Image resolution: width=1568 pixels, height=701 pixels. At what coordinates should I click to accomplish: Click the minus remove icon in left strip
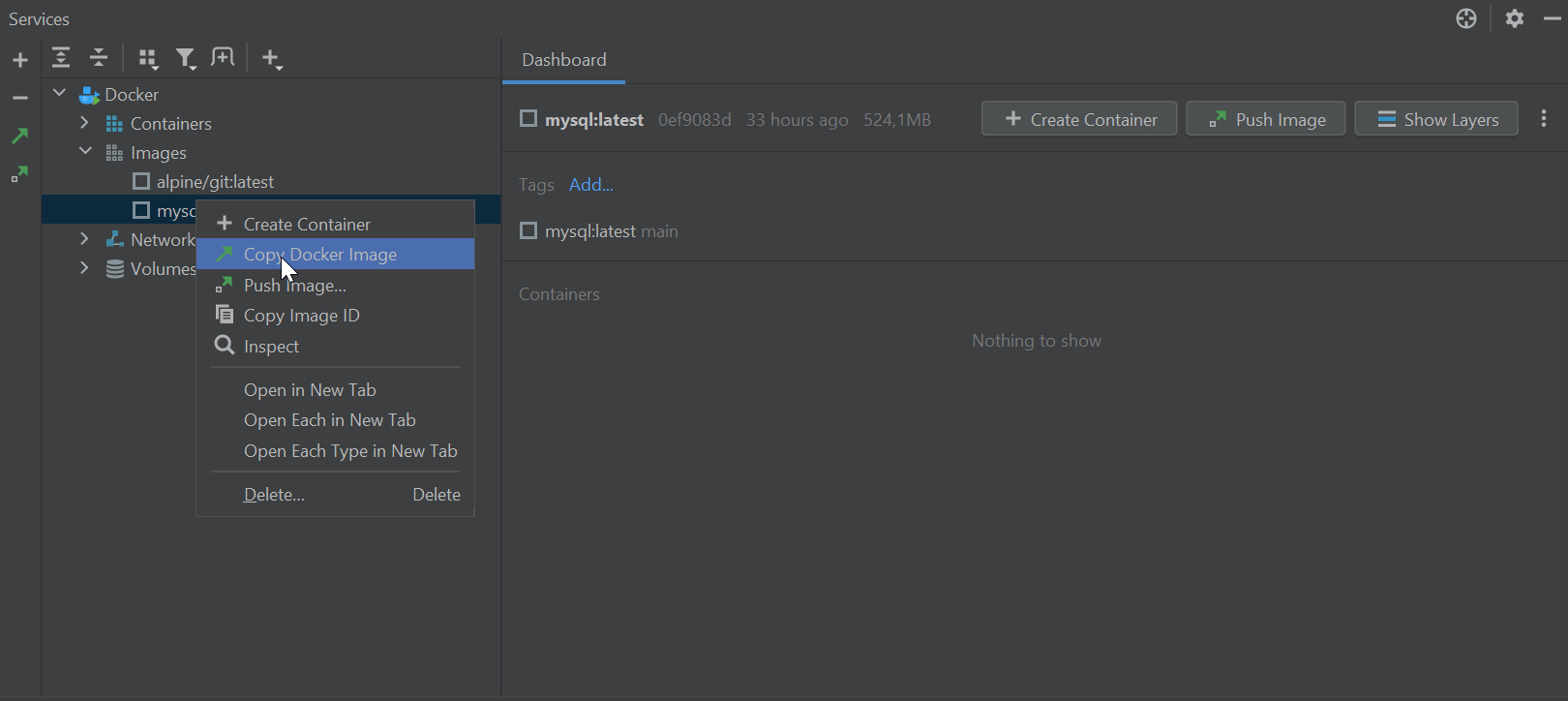20,98
